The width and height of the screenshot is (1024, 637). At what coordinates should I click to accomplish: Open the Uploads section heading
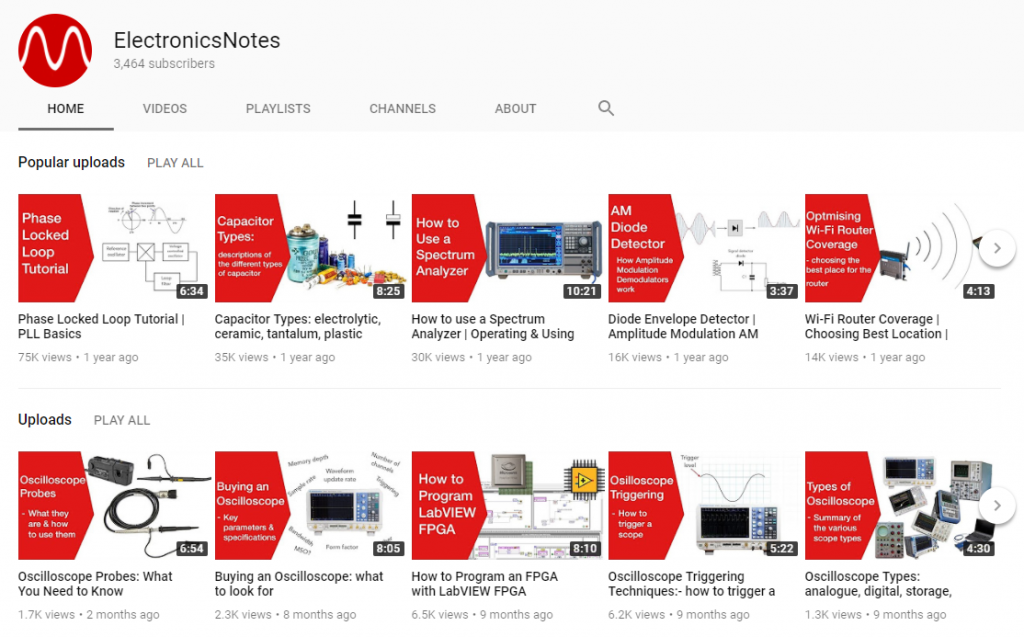point(44,419)
